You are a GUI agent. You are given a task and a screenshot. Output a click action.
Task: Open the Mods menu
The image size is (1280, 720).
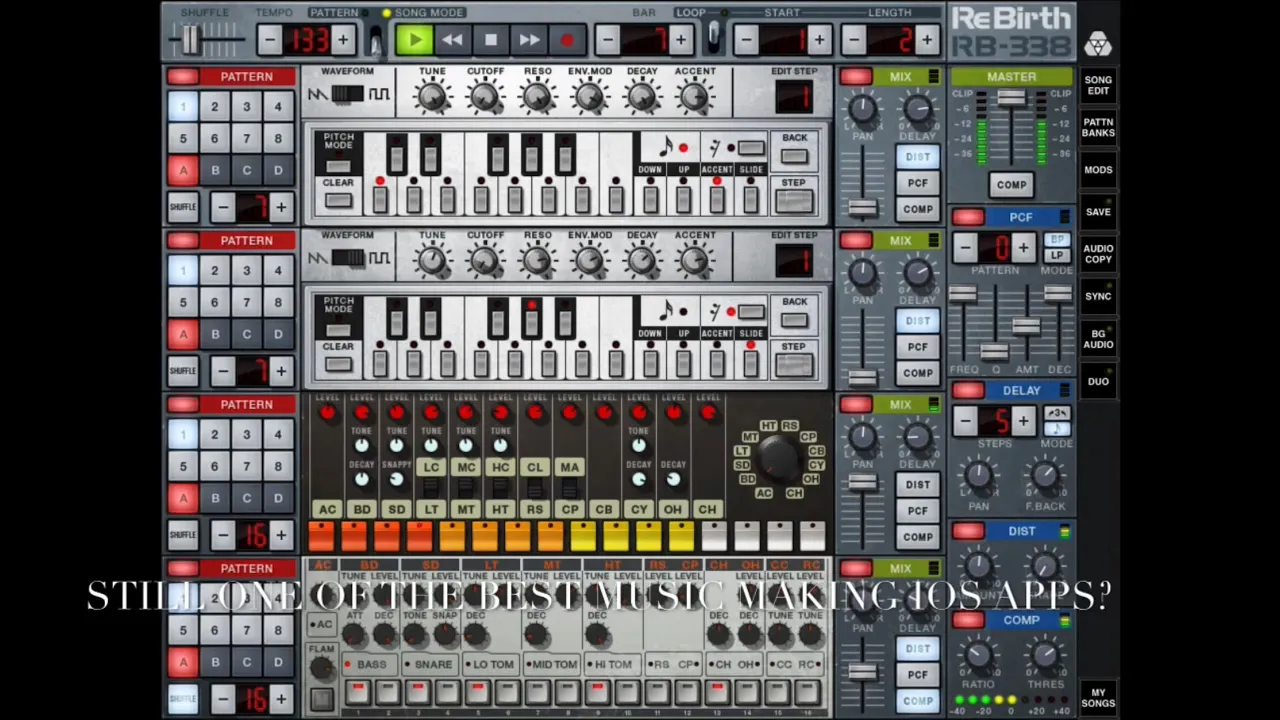click(x=1098, y=170)
